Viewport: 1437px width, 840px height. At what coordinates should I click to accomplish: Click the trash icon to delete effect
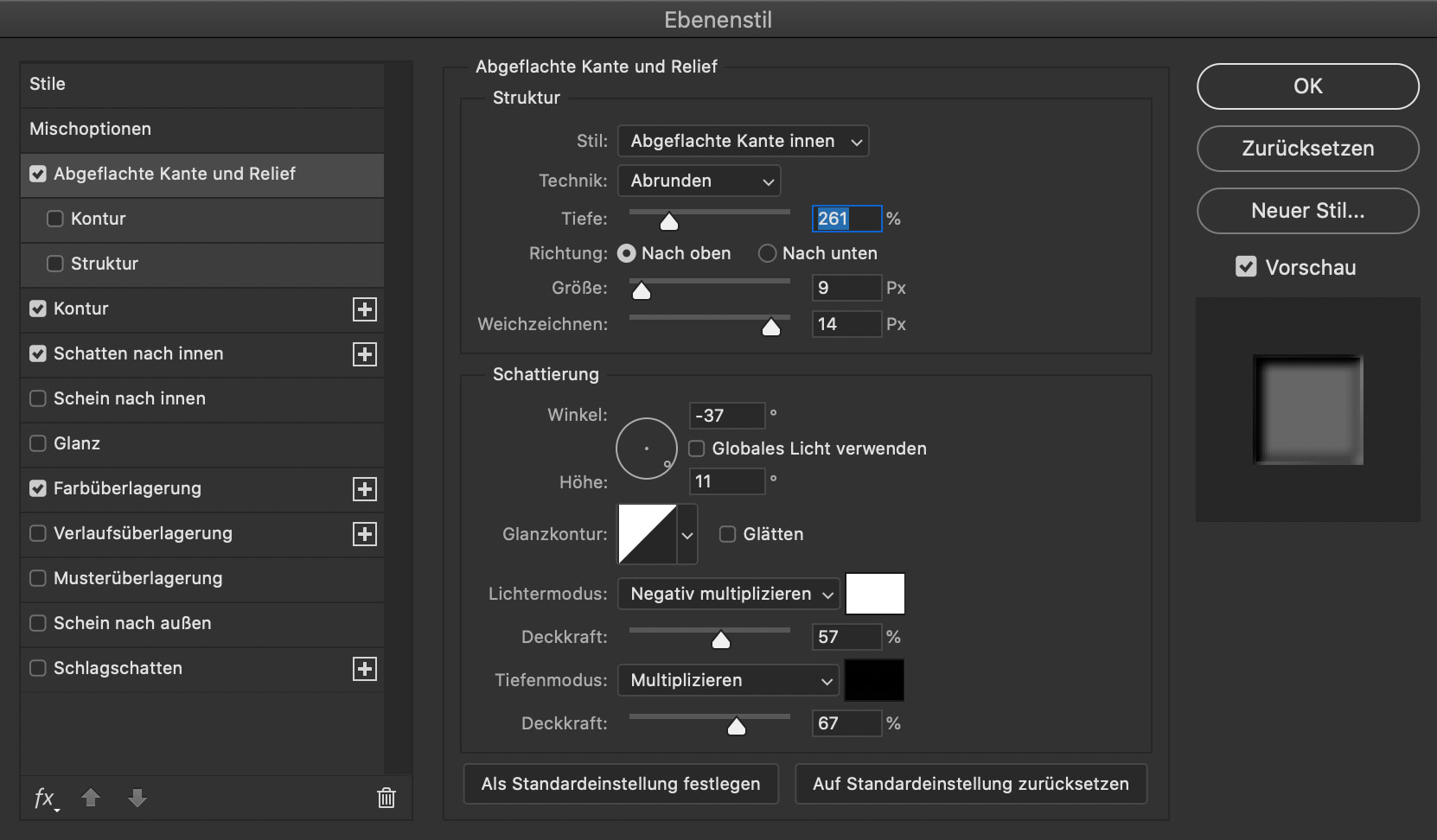pos(386,798)
